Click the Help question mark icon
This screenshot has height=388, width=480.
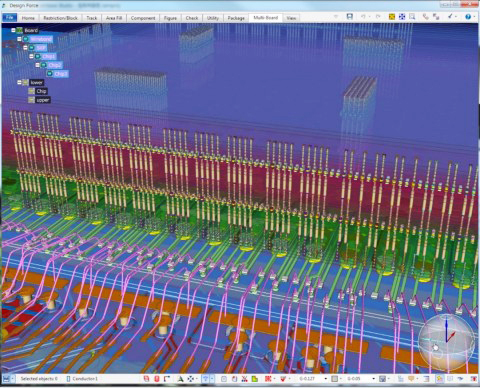pyautogui.click(x=468, y=17)
